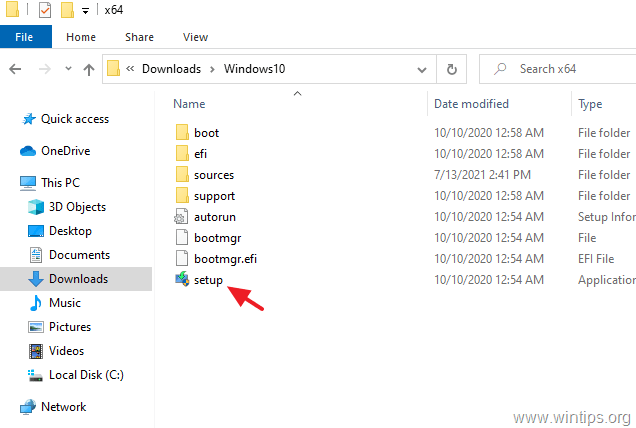The height and width of the screenshot is (428, 636).
Task: Click into the Search x64 field
Action: pyautogui.click(x=557, y=69)
